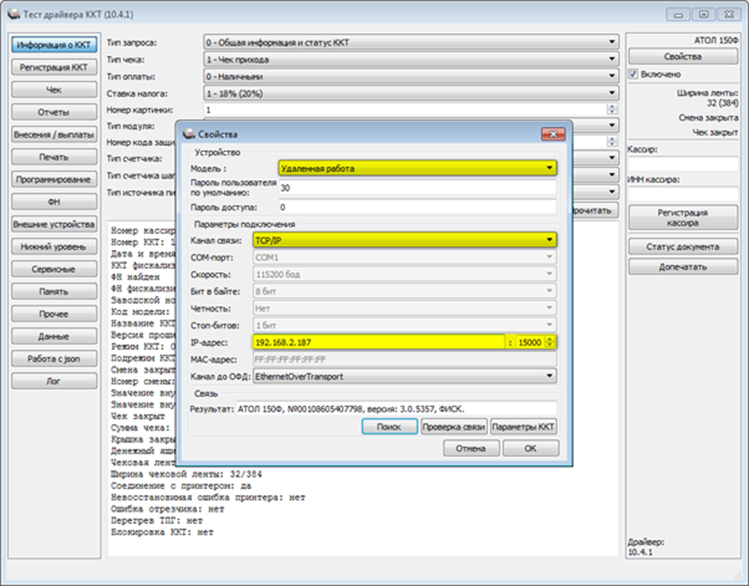Open the Отчеты section
The height and width of the screenshot is (586, 749).
click(53, 112)
